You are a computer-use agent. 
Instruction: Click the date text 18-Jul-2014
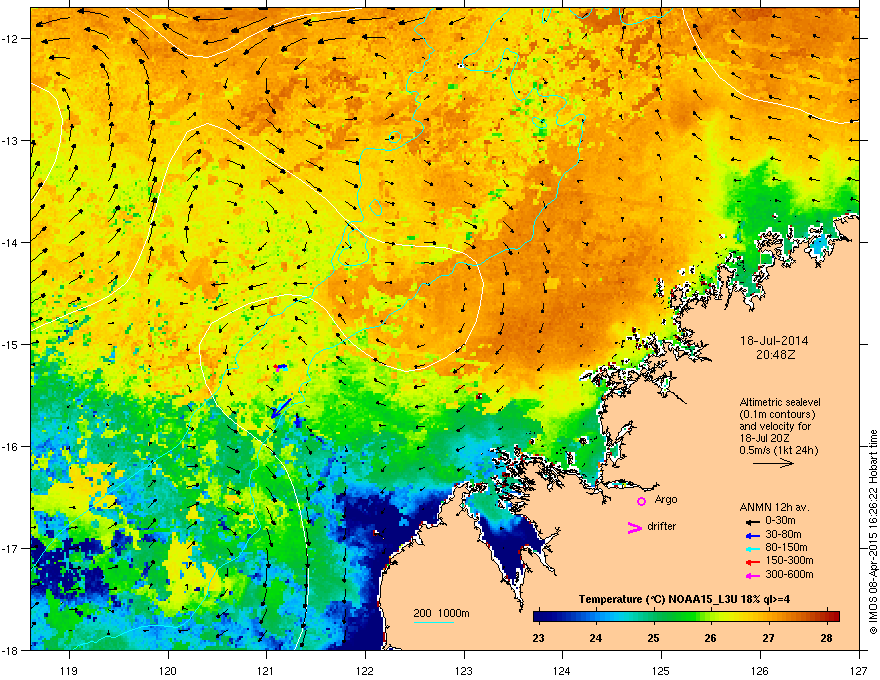coord(774,341)
